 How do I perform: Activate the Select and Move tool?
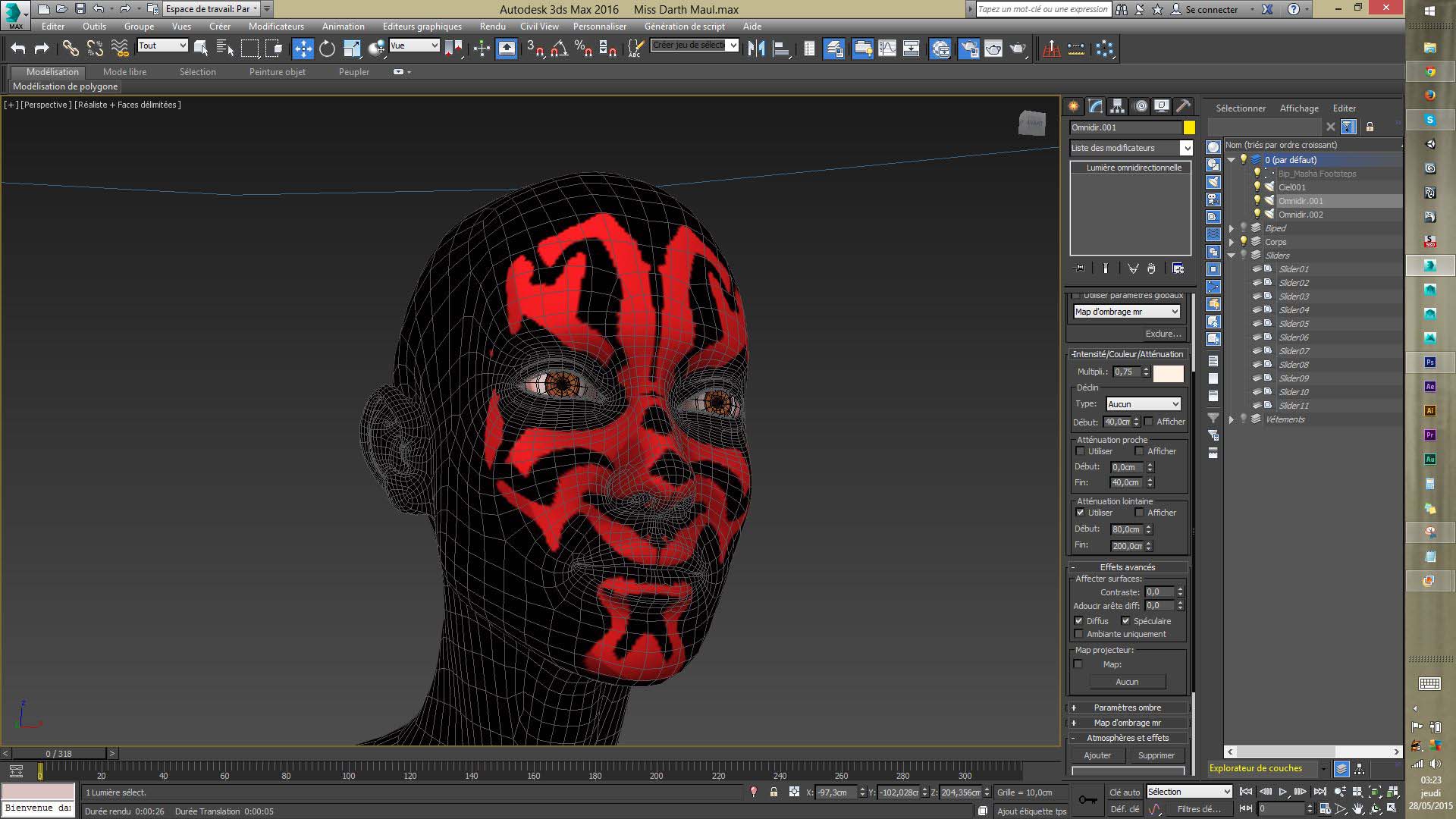pyautogui.click(x=303, y=49)
